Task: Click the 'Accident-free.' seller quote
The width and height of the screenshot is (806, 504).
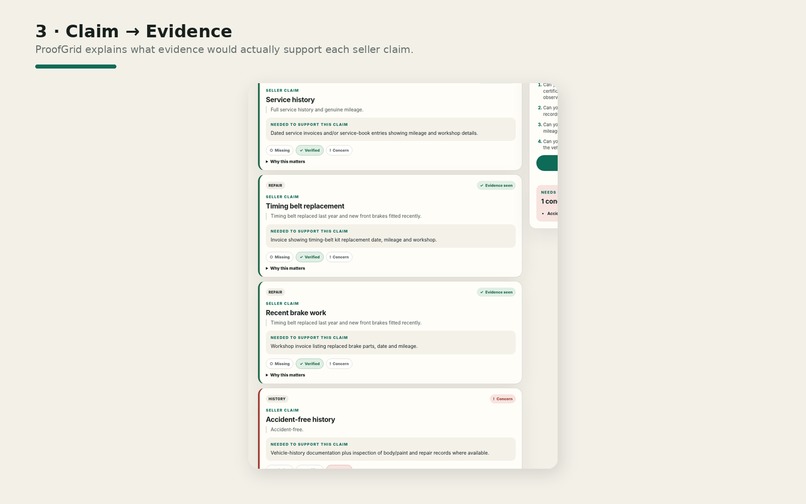Action: click(287, 429)
